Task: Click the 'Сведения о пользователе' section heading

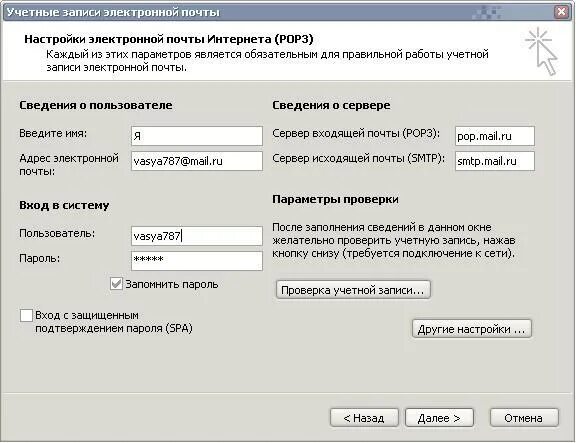Action: pyautogui.click(x=96, y=105)
